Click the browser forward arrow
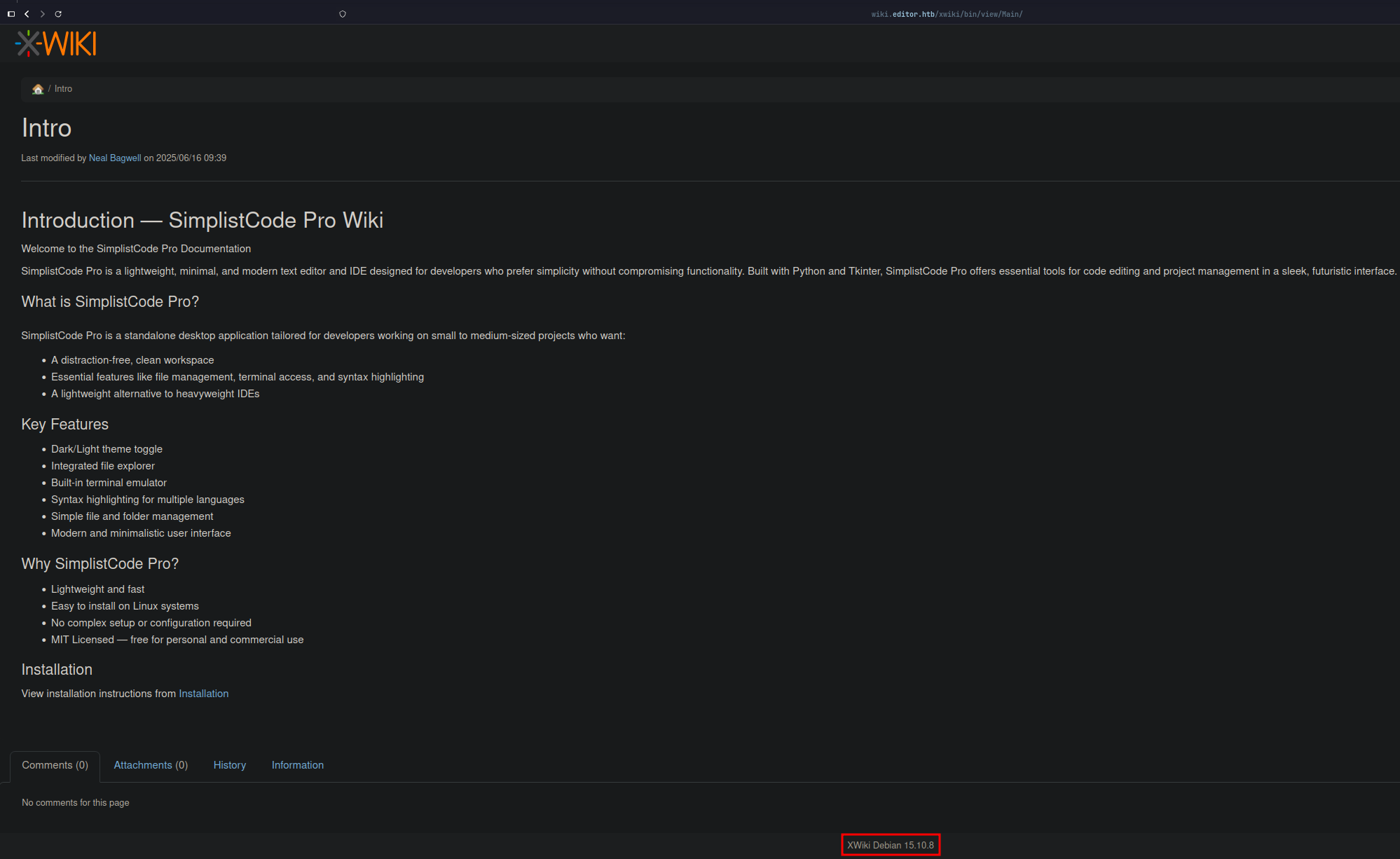Screen dimensions: 1400x859 pos(43,14)
